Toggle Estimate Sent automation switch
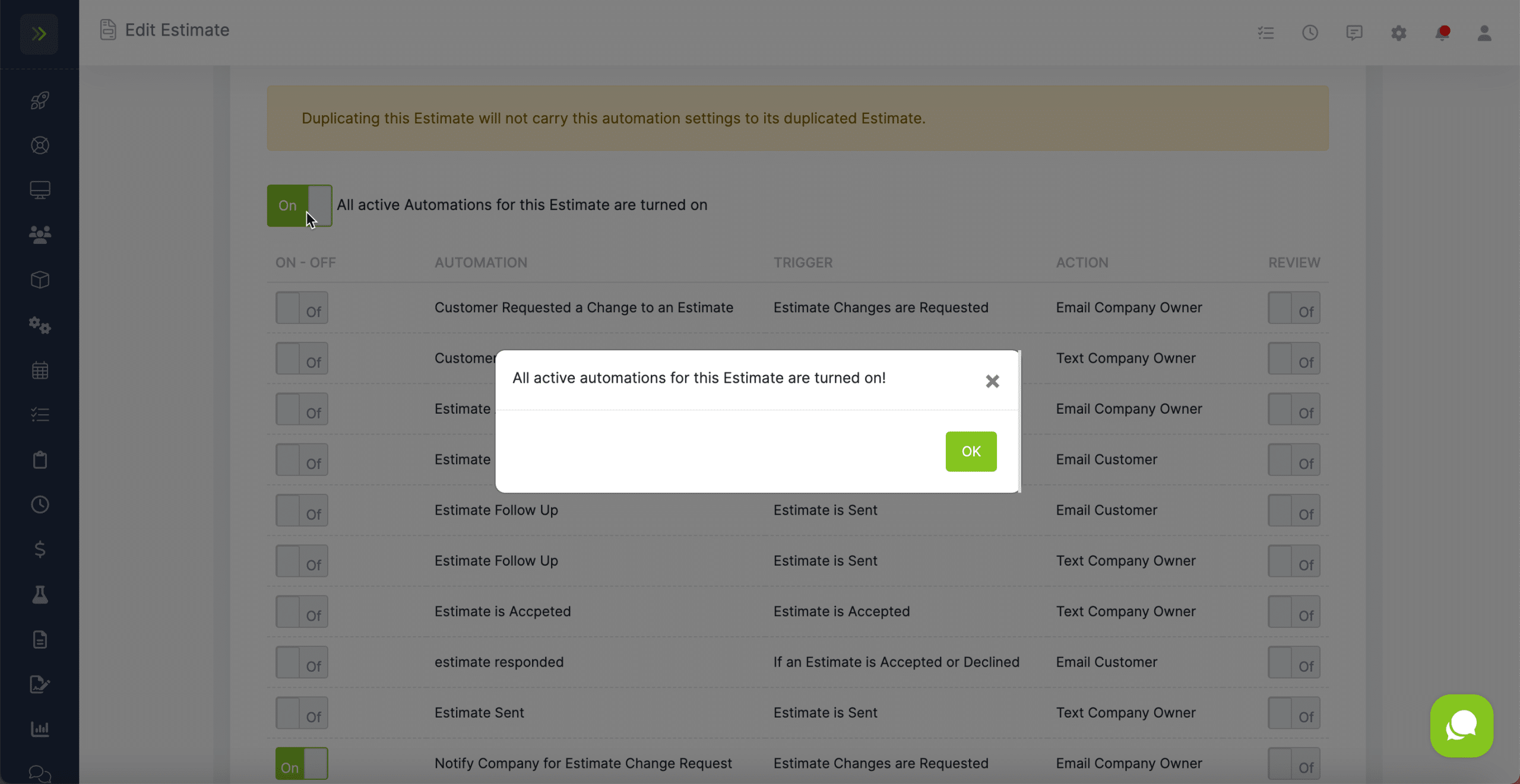 pos(302,713)
